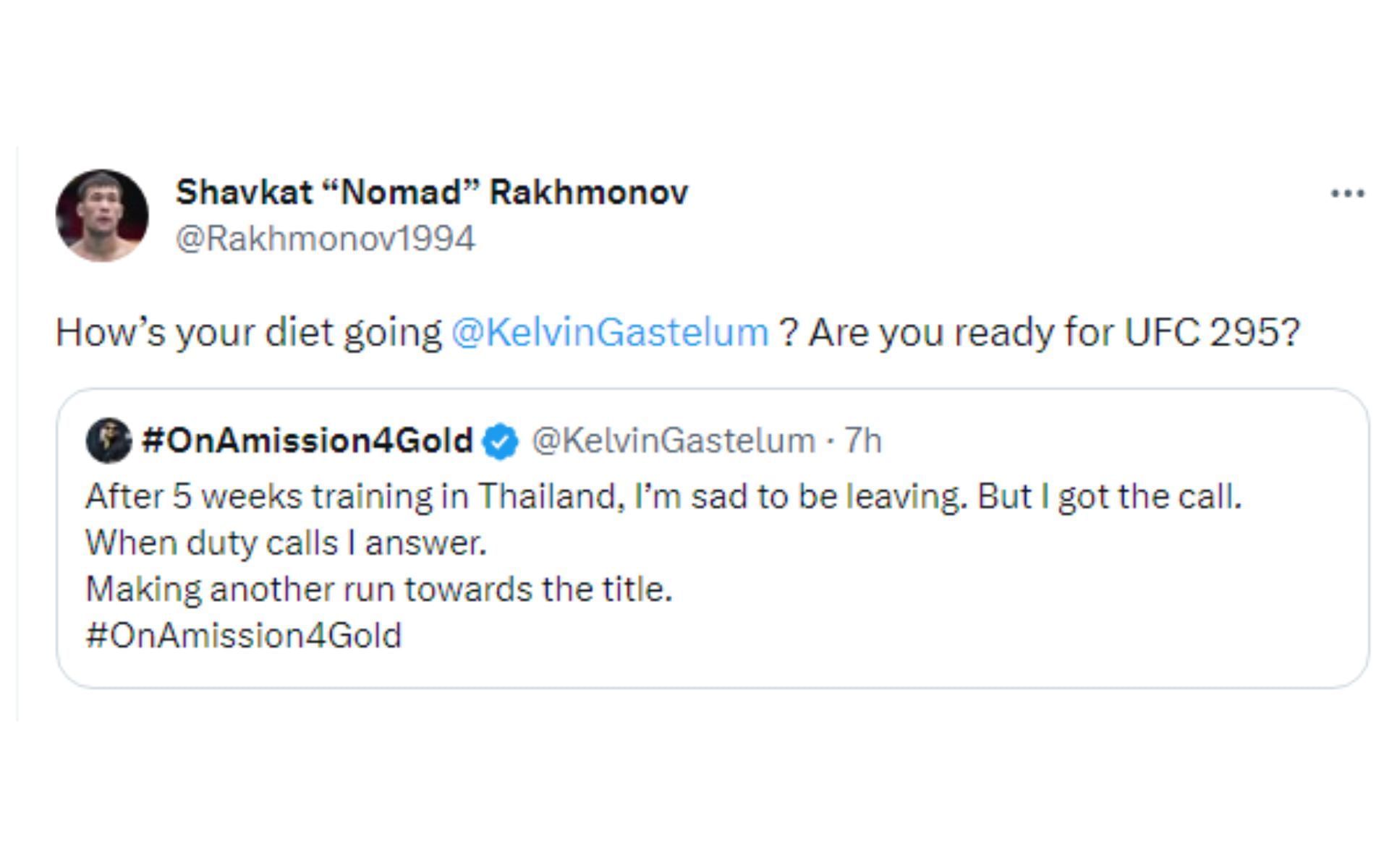Viewport: 1389px width, 868px height.
Task: Open the 7h timestamp of quoted tweet
Action: coord(864,441)
